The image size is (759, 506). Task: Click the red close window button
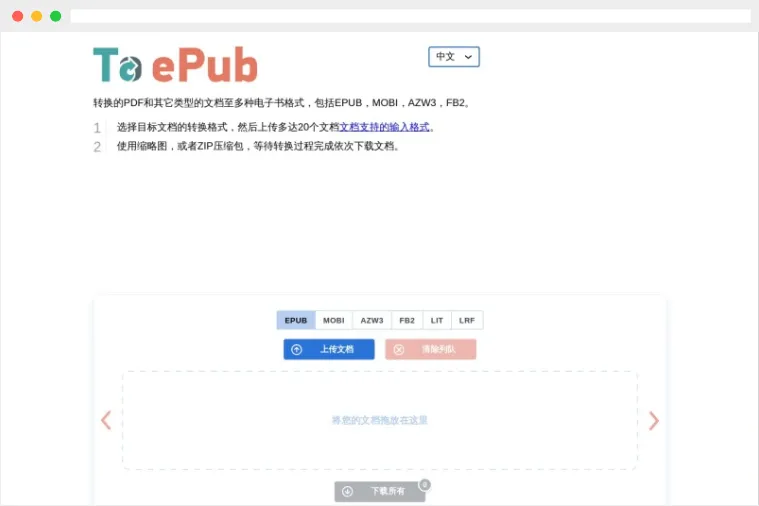tap(17, 16)
